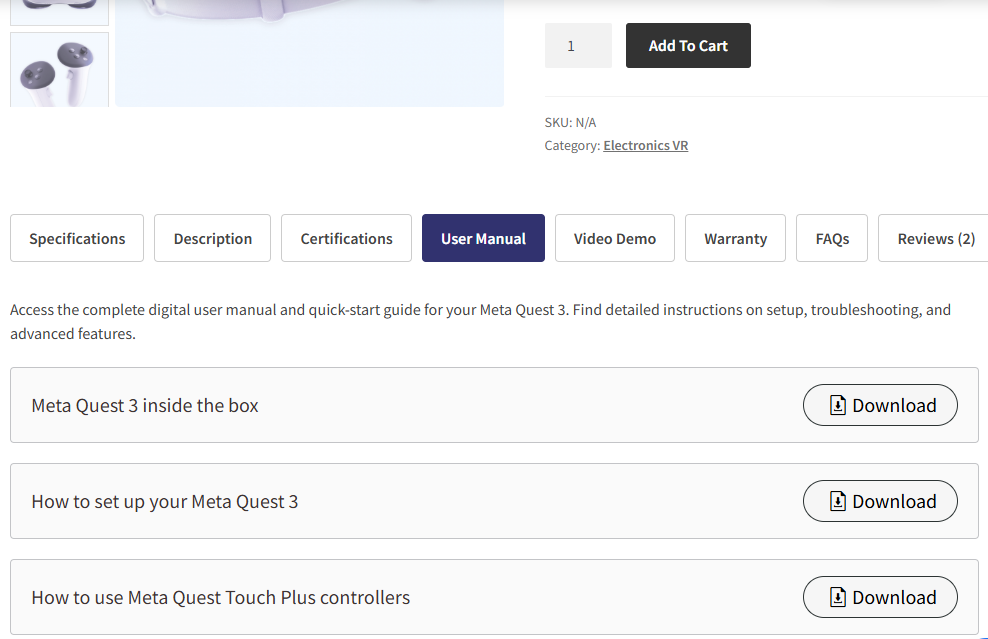Click the download icon for setup guide row
988x639 pixels.
click(836, 501)
